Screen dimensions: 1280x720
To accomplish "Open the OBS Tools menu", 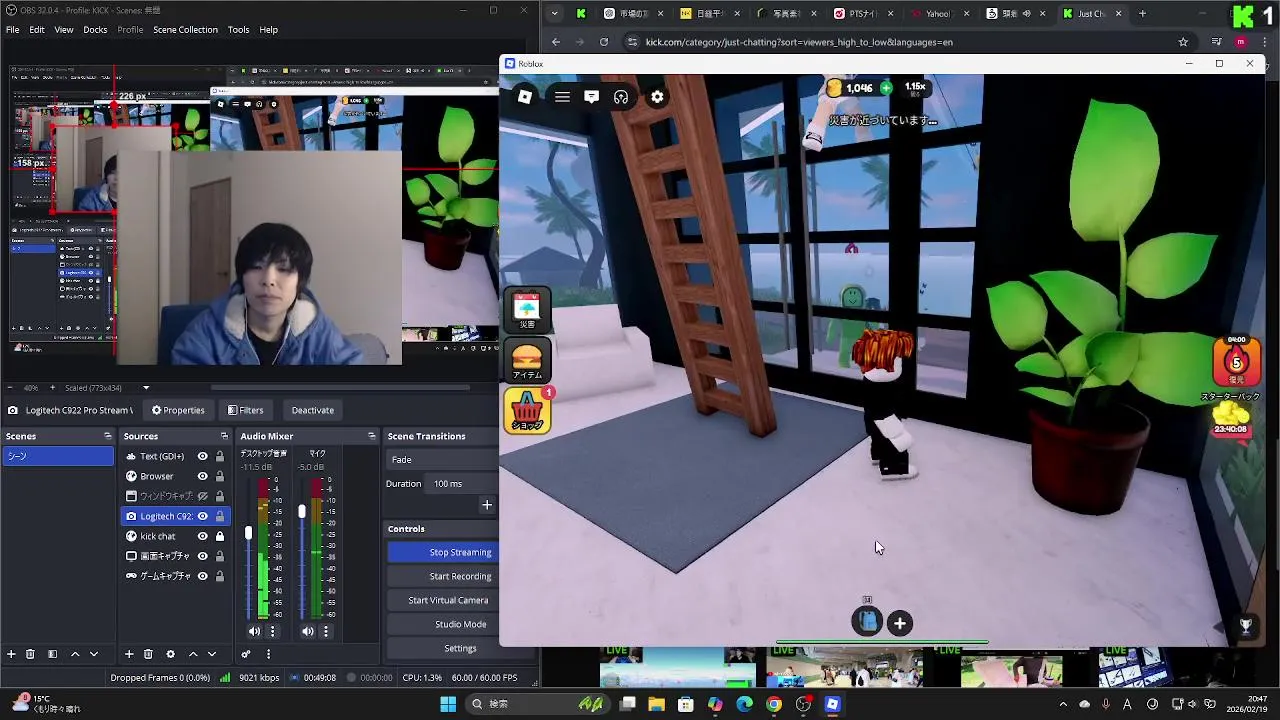I will tap(238, 30).
